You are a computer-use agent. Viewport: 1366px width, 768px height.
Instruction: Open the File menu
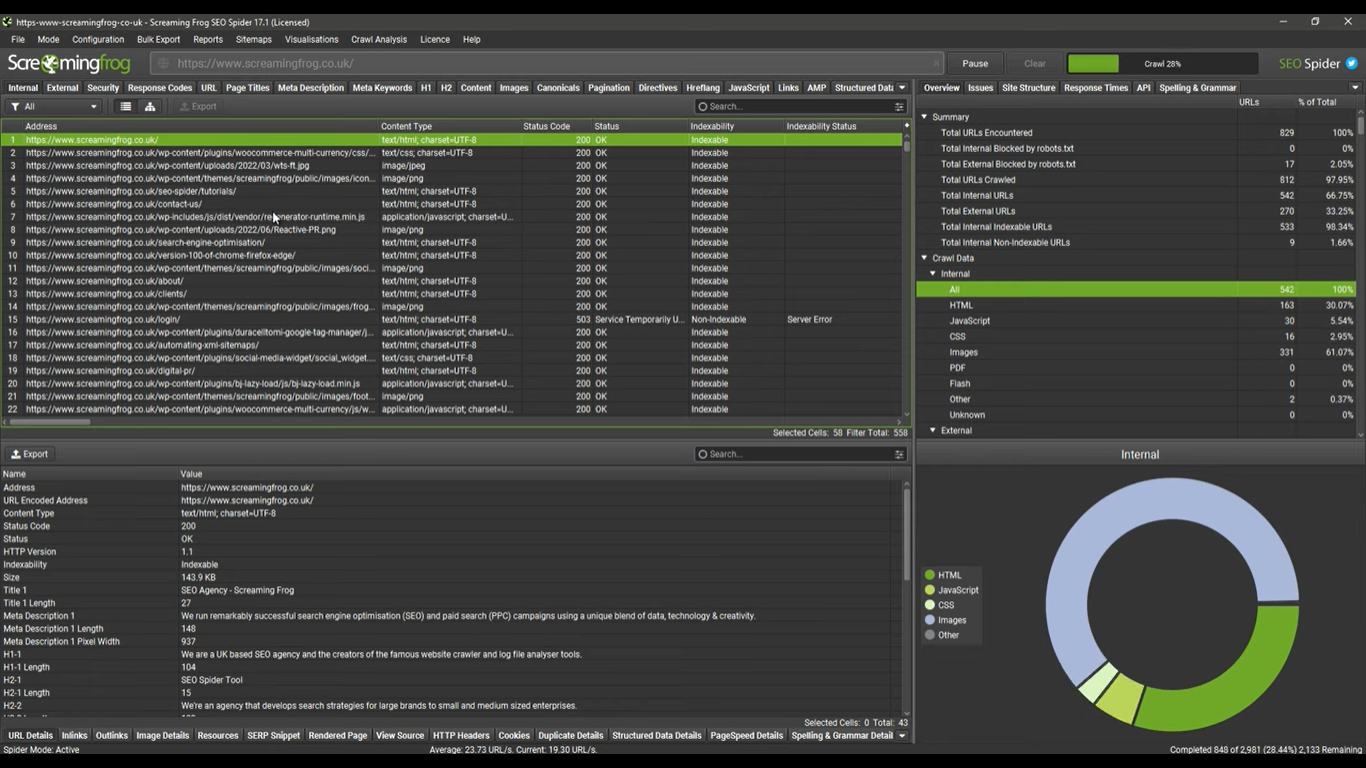(18, 39)
